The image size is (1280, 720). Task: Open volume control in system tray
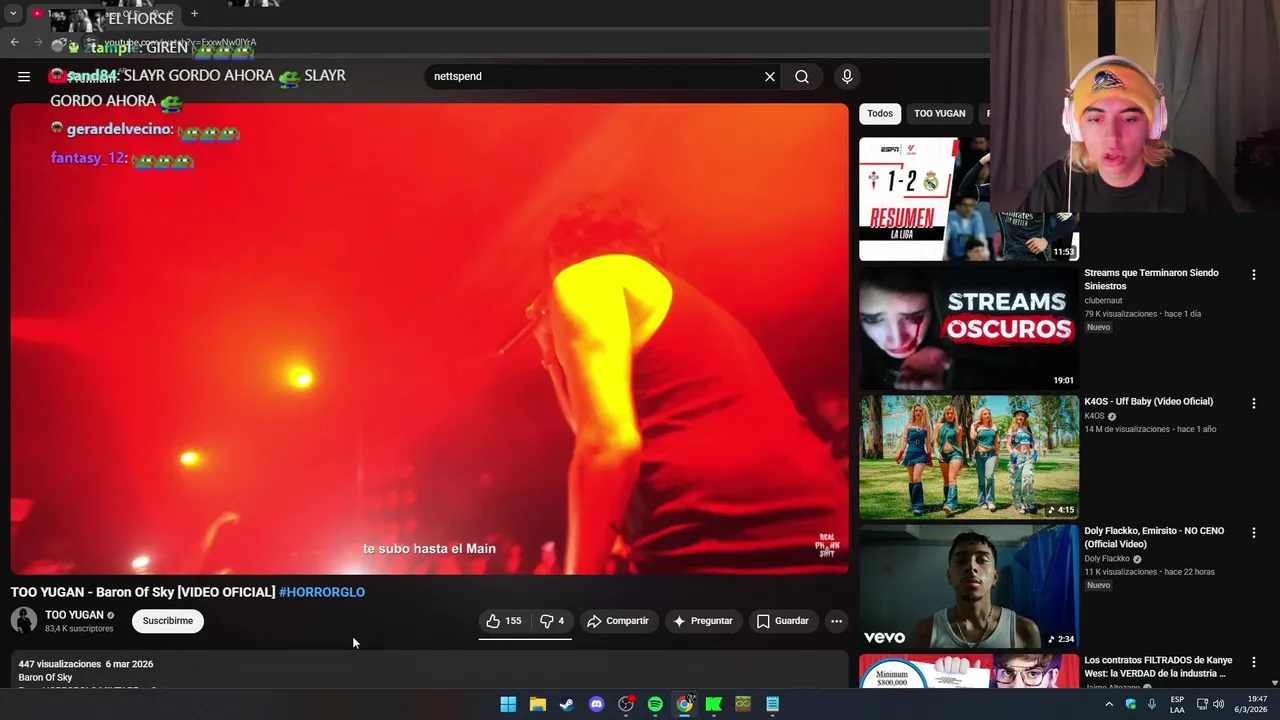[1218, 704]
